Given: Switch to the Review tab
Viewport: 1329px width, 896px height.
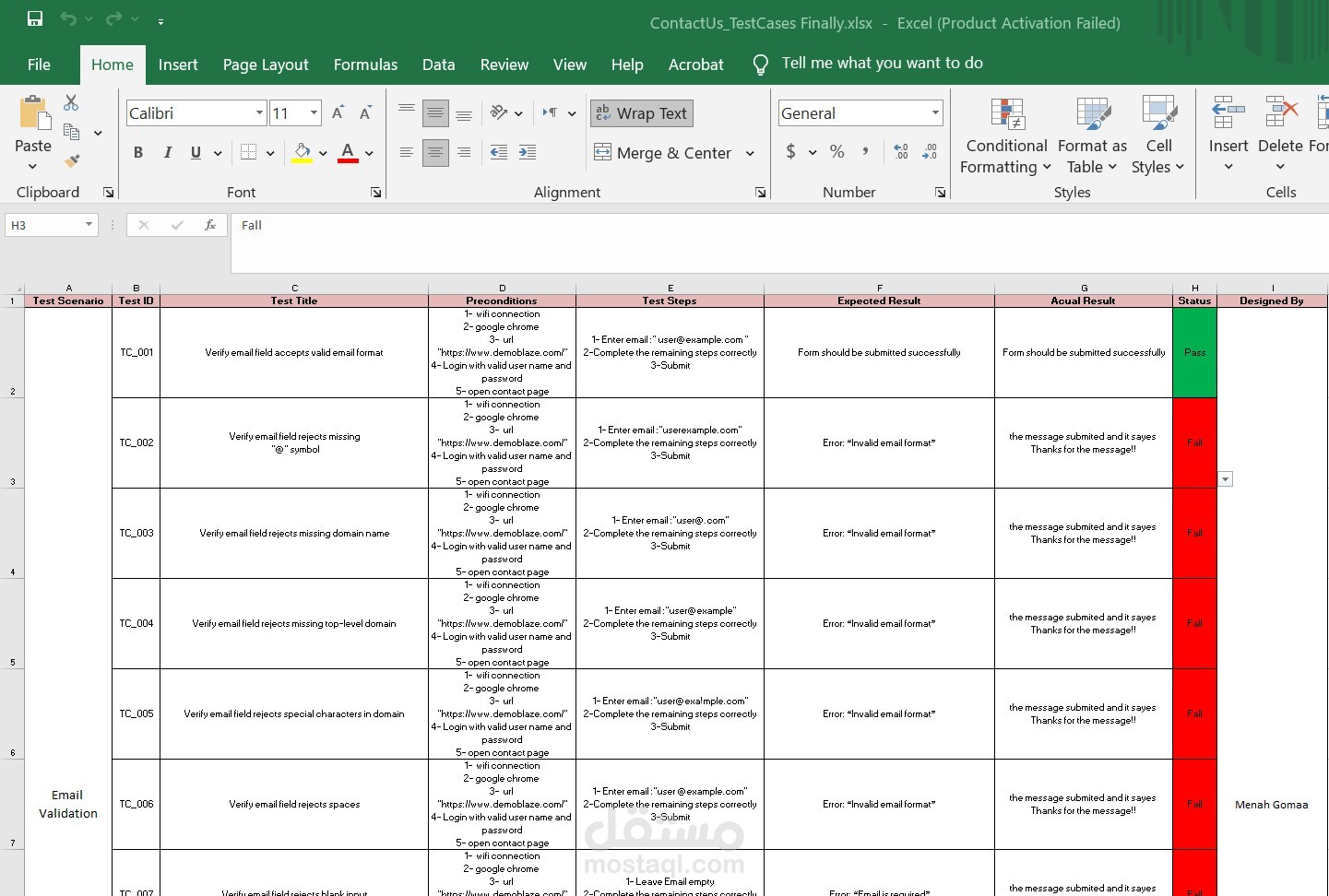Looking at the screenshot, I should tap(504, 65).
